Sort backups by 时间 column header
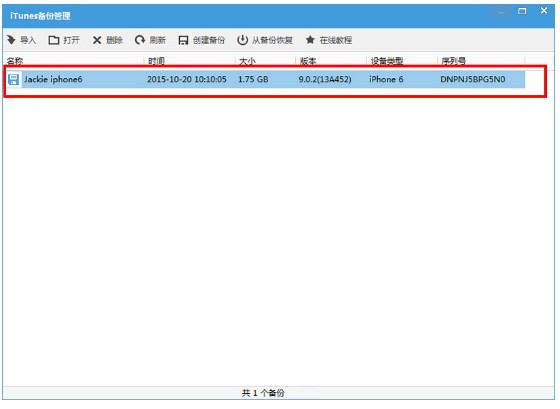560x409 pixels. click(156, 61)
